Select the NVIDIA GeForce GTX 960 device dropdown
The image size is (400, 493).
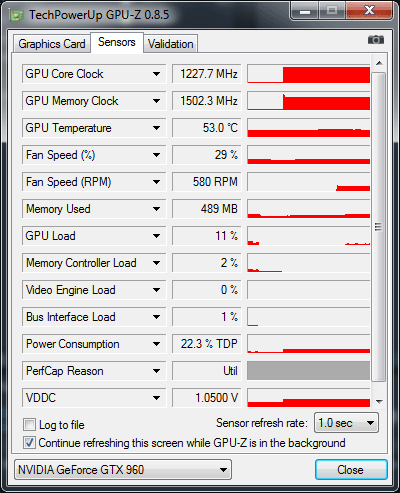click(123, 470)
